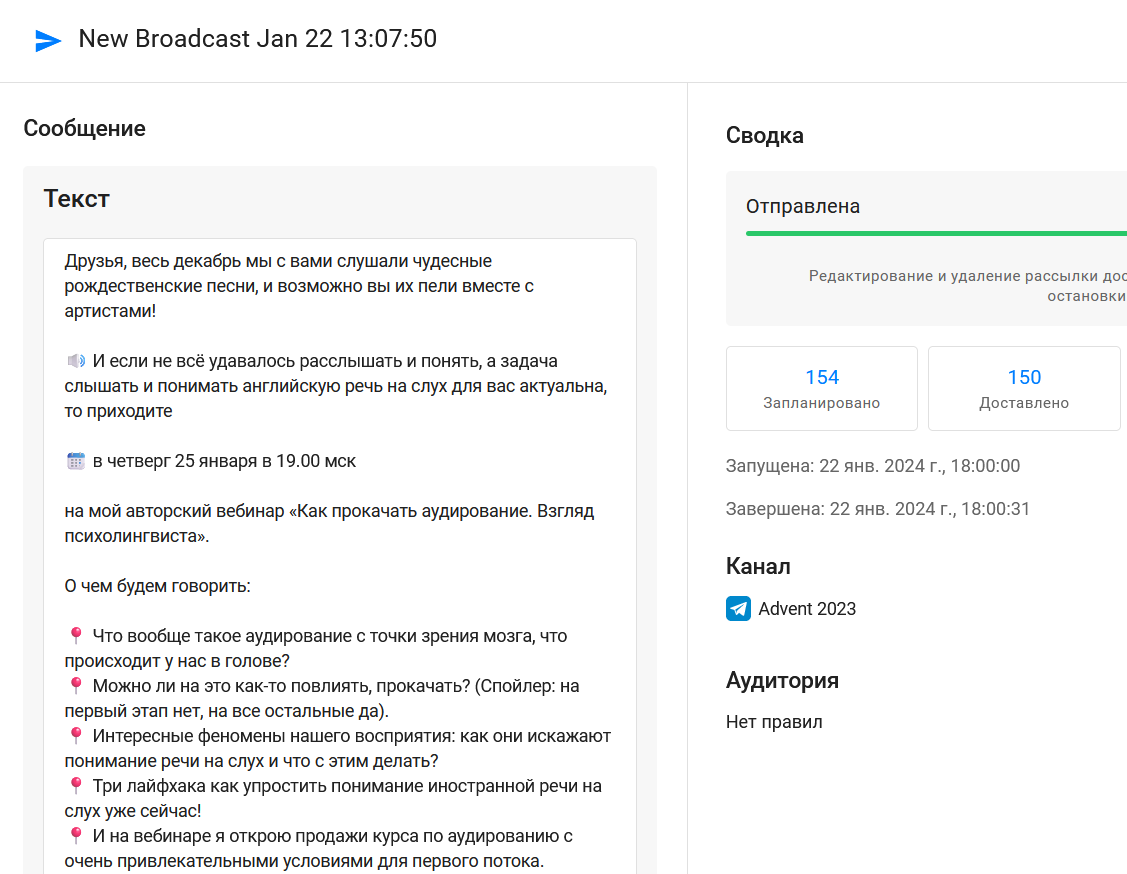This screenshot has height=874, width=1127.
Task: Click the Telegram channel icon
Action: [738, 609]
